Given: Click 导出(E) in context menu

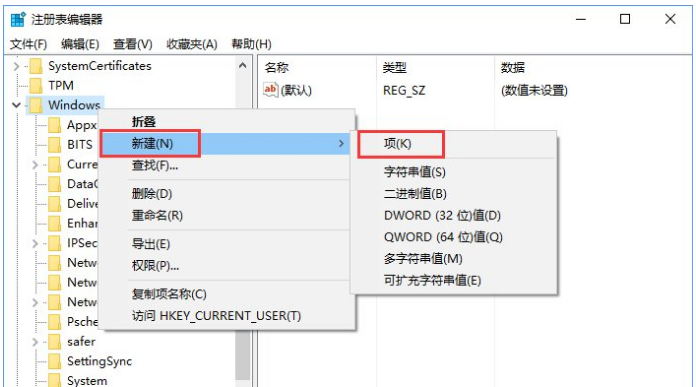Looking at the screenshot, I should coord(151,244).
